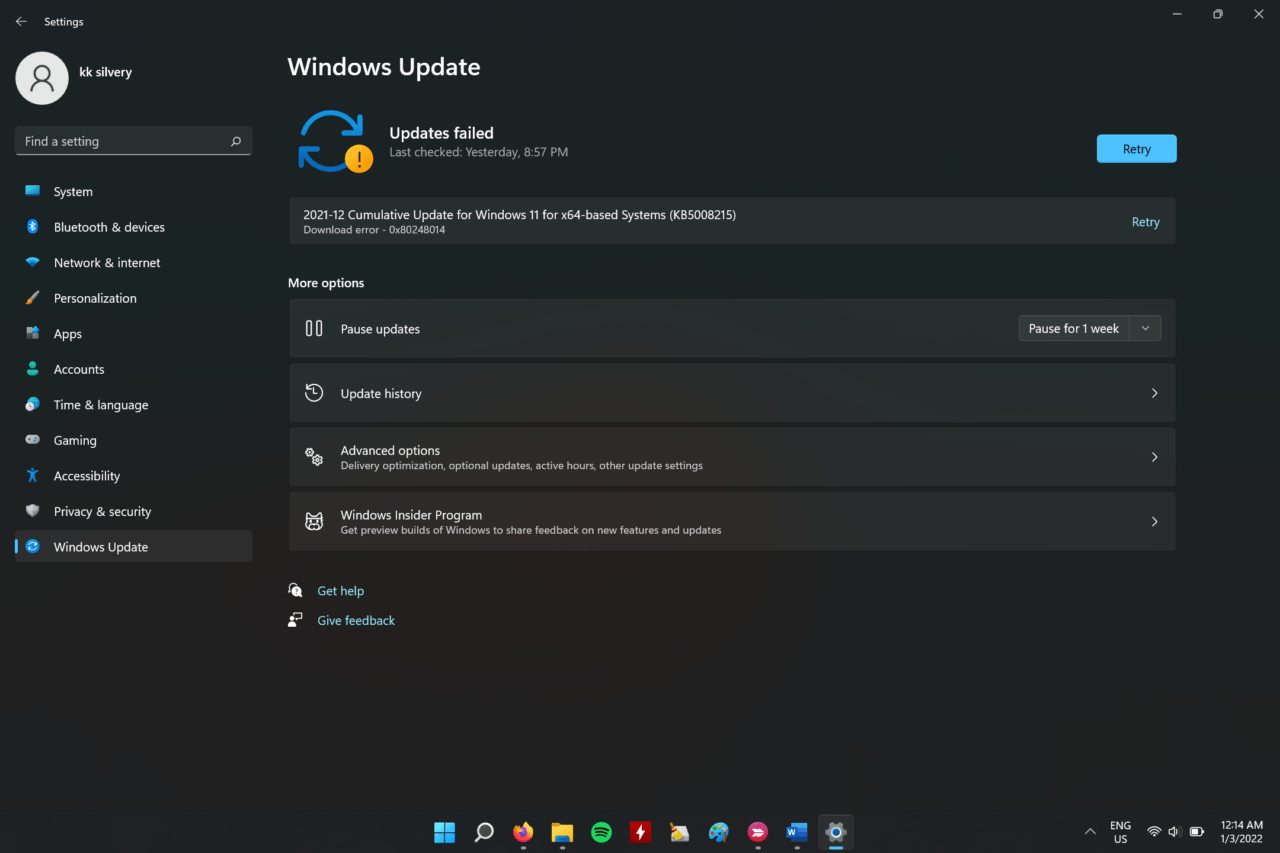Open Advanced options chevron
1280x853 pixels.
coord(1154,457)
